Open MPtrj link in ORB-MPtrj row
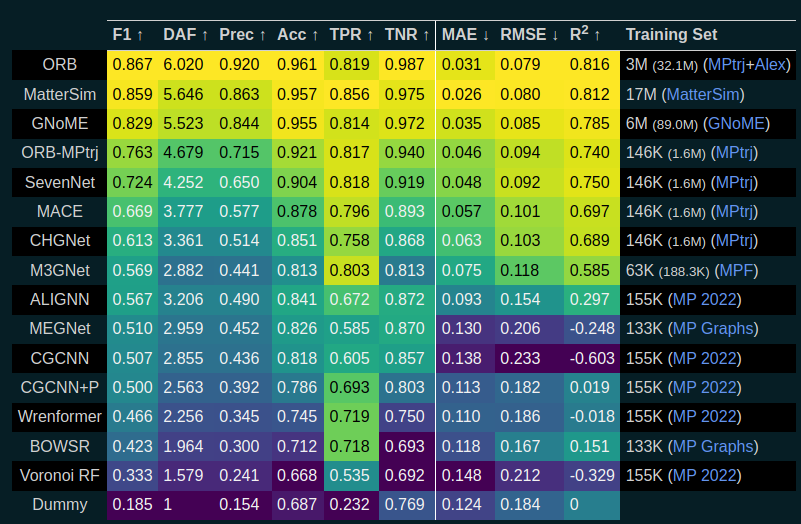The image size is (801, 524). (x=734, y=153)
